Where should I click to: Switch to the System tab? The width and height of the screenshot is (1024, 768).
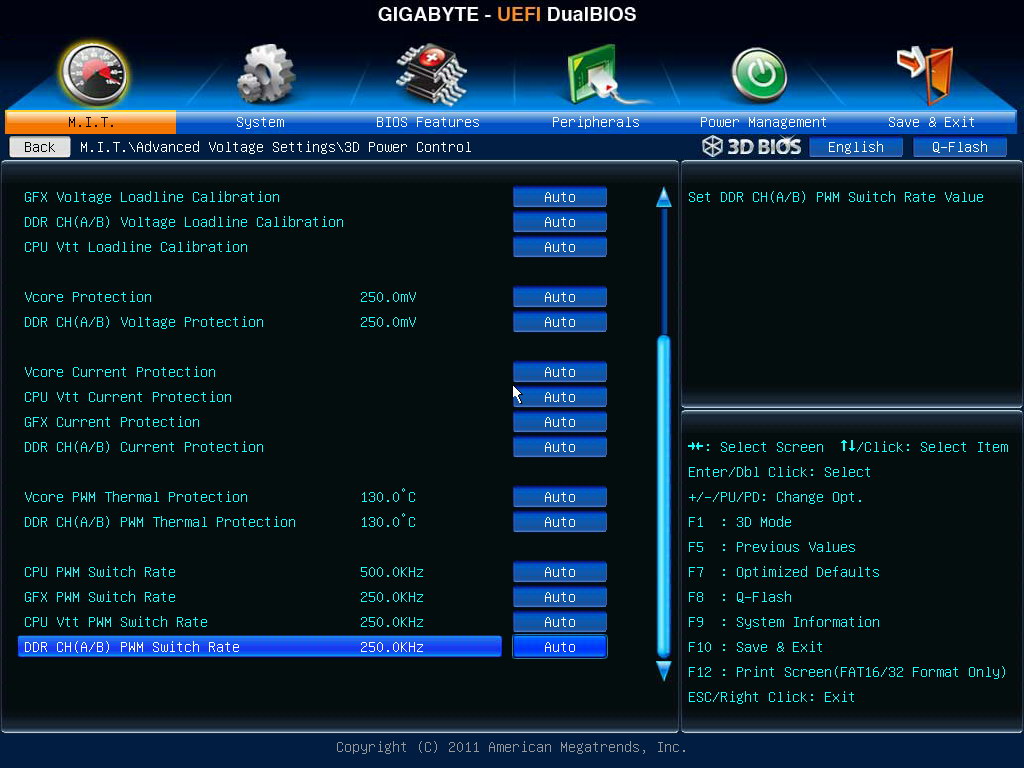click(x=260, y=122)
